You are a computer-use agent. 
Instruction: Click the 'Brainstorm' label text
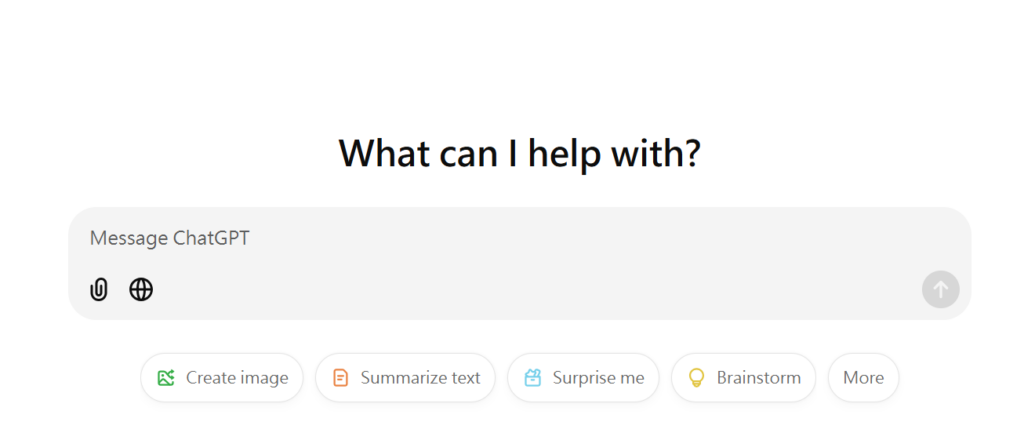pyautogui.click(x=759, y=377)
